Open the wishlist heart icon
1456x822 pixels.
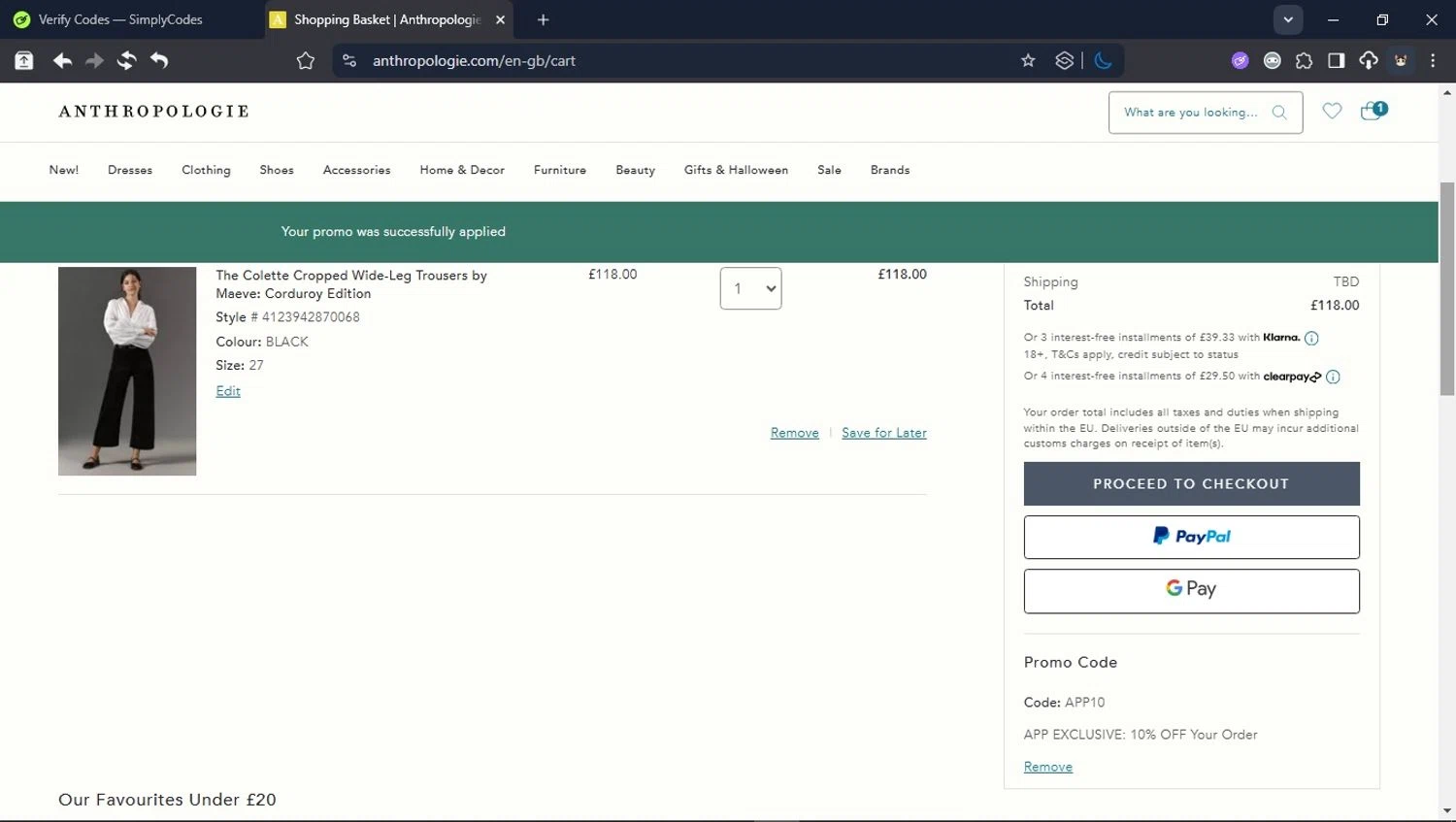(1332, 111)
